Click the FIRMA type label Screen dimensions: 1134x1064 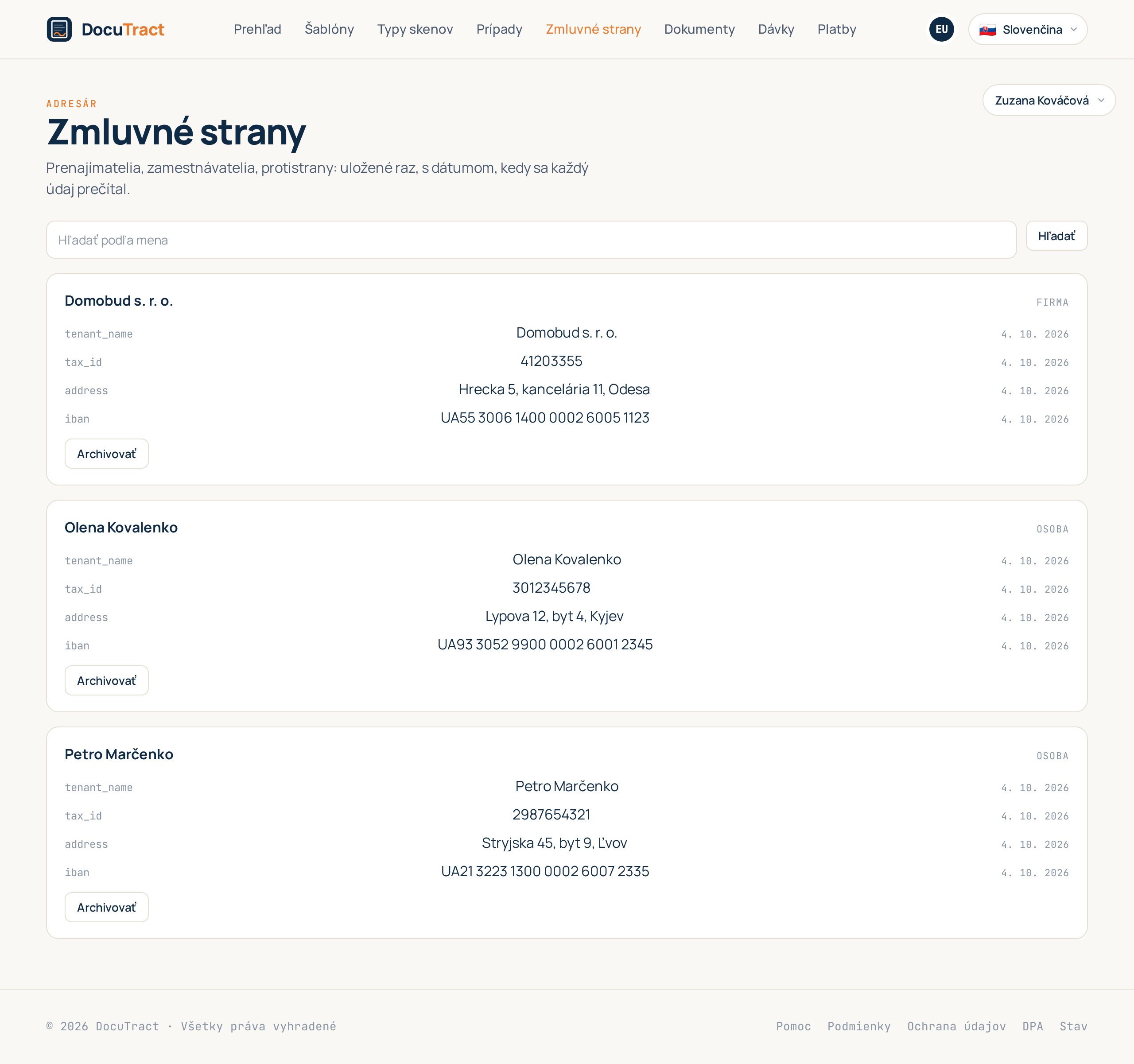click(x=1052, y=303)
